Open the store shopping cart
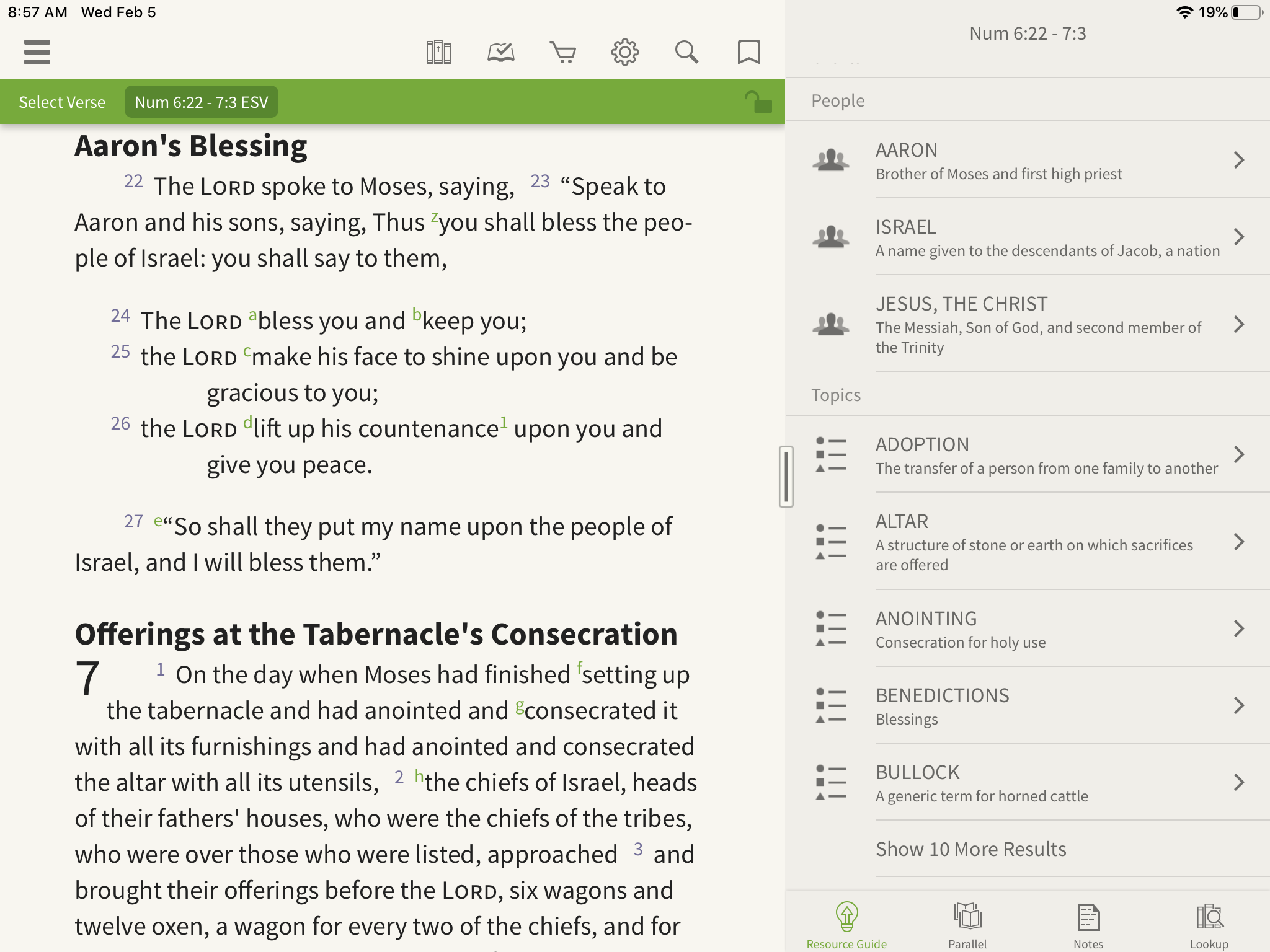1270x952 pixels. [x=562, y=52]
